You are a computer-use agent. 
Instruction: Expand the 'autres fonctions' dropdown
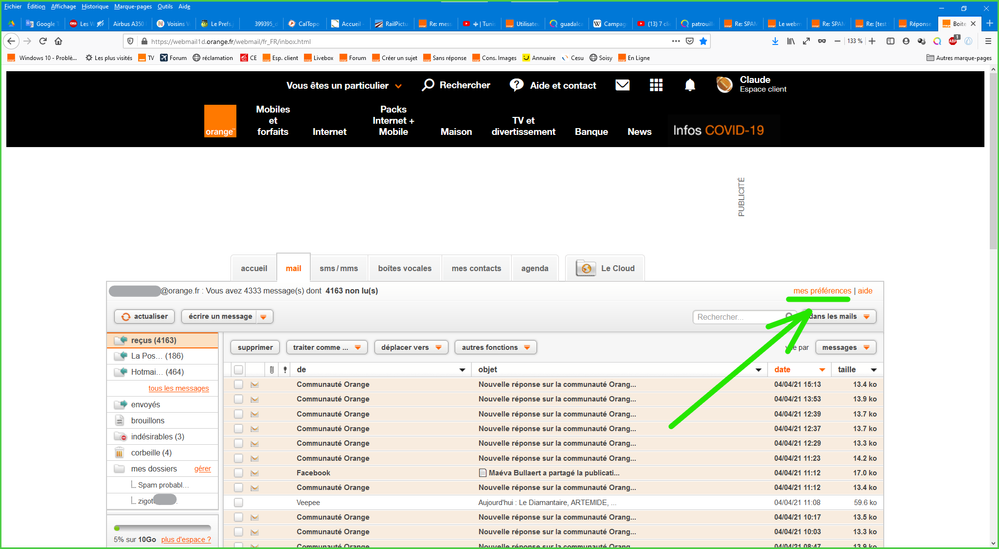pos(495,348)
